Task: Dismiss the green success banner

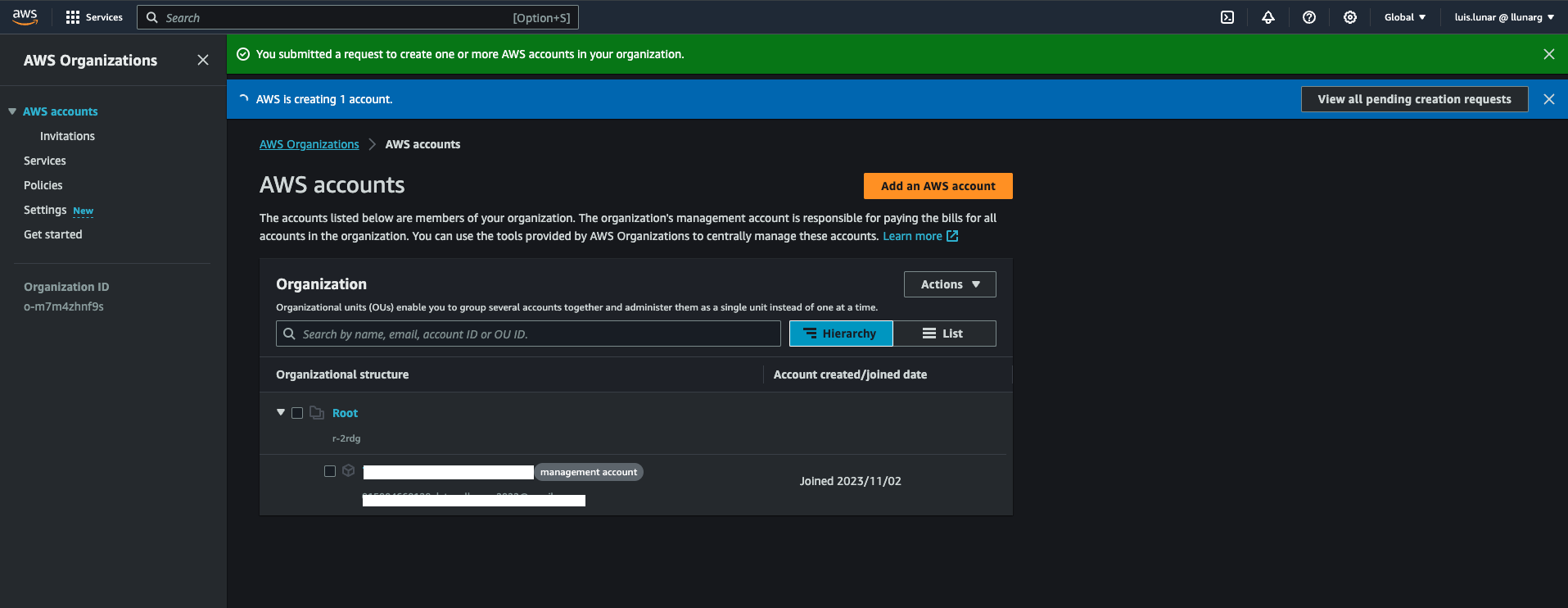Action: (x=1549, y=54)
